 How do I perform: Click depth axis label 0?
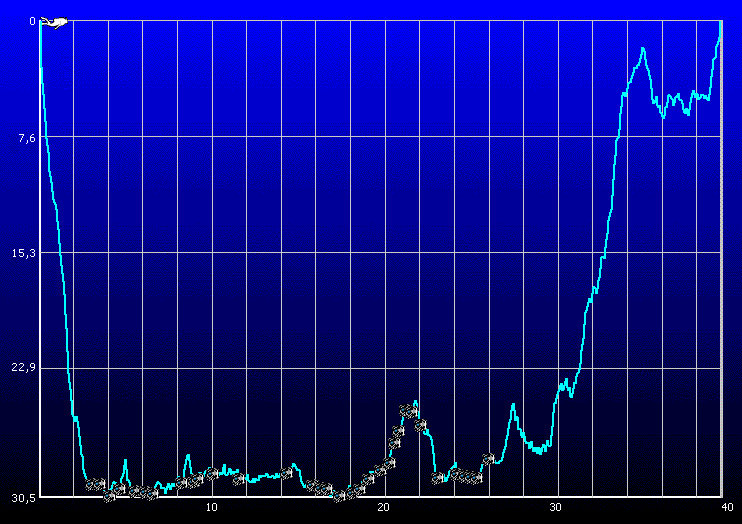click(32, 21)
